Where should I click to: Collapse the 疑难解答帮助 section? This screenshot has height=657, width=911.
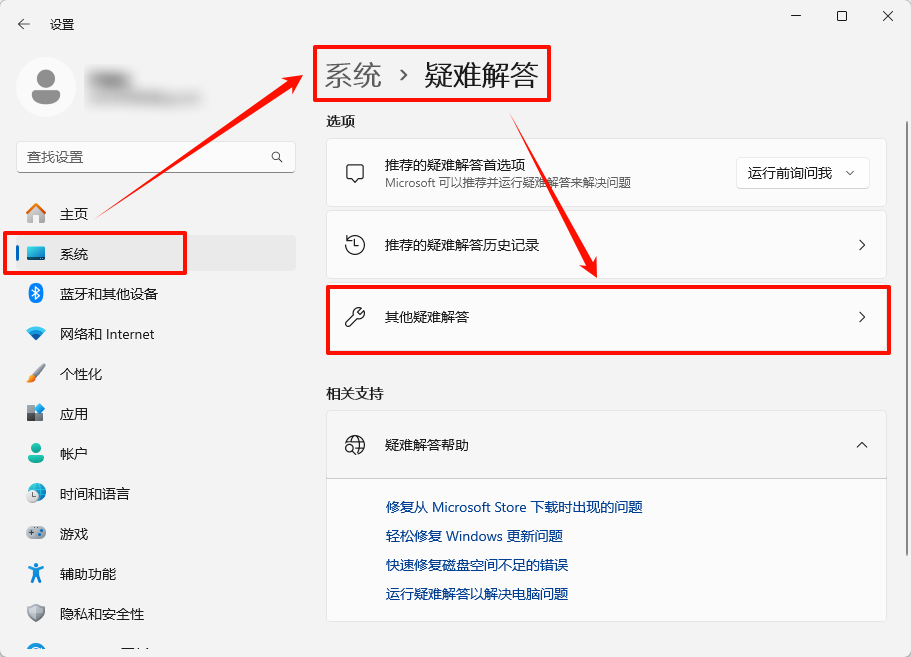pyautogui.click(x=861, y=445)
